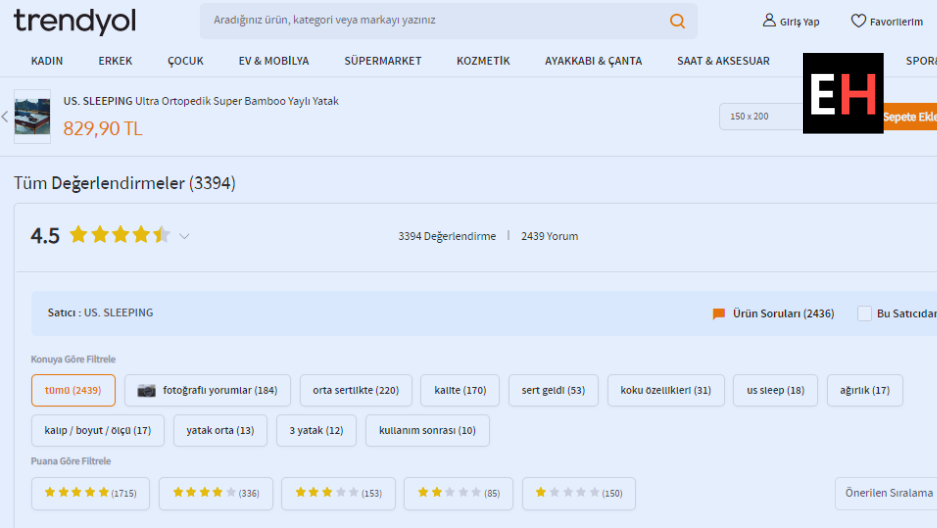
Task: Select the ağırlık (17) filter
Action: 865,391
